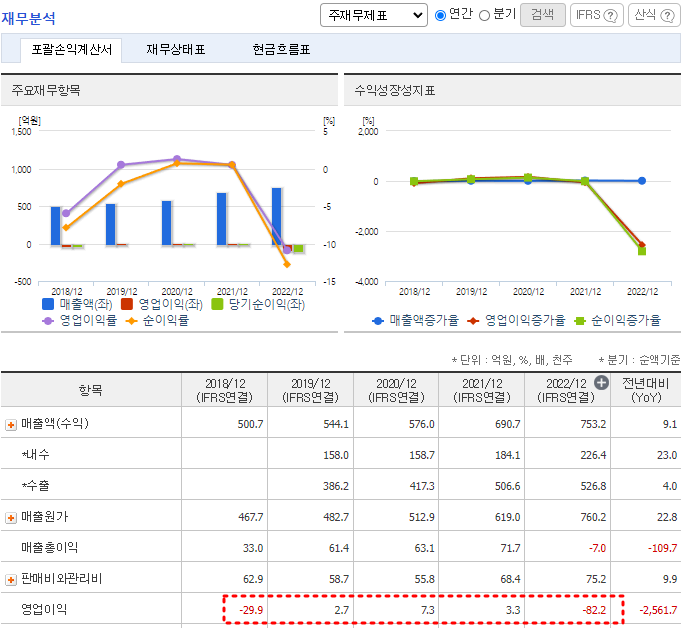Click the -109.7 YoY value
This screenshot has width=691, height=628.
pos(662,549)
